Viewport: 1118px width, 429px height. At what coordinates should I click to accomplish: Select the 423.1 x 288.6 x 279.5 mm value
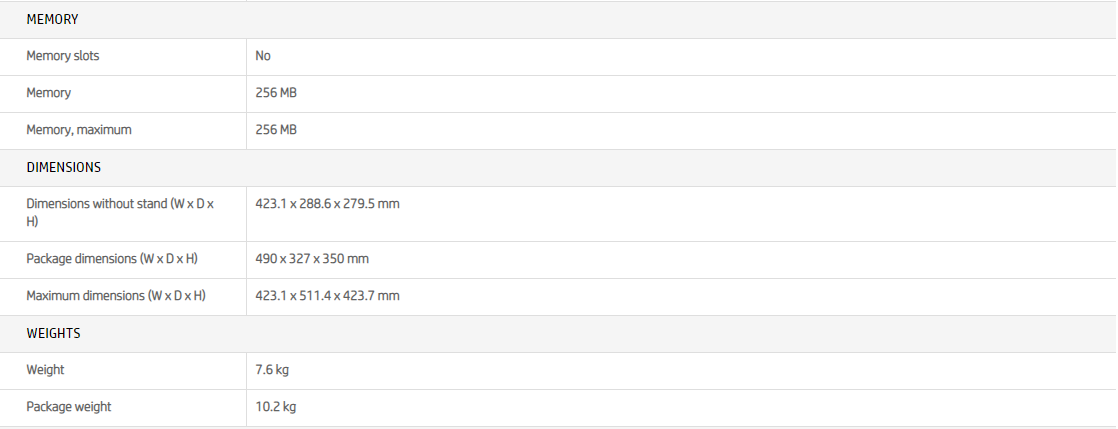[x=327, y=204]
